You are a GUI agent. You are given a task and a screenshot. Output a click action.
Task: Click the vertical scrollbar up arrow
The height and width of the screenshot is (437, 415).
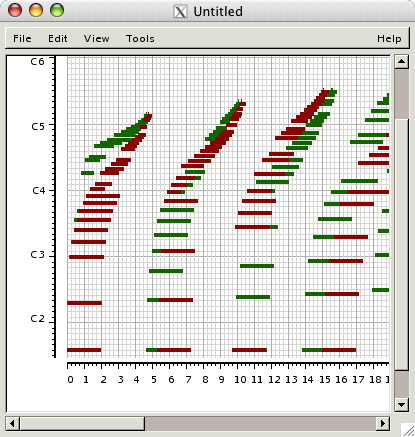click(x=401, y=62)
